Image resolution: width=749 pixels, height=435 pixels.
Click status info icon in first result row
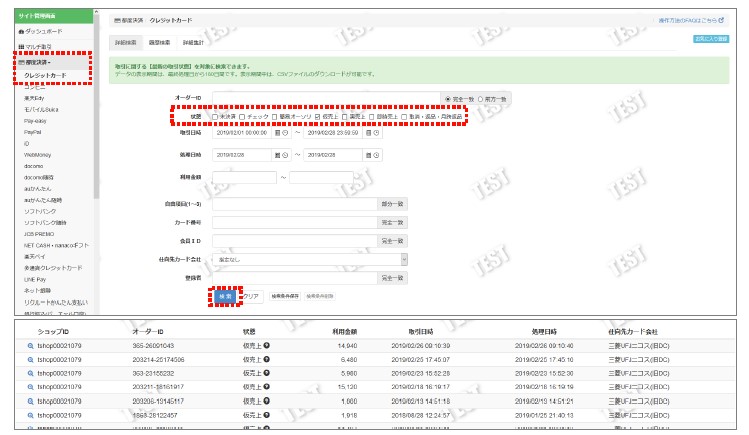tap(267, 344)
